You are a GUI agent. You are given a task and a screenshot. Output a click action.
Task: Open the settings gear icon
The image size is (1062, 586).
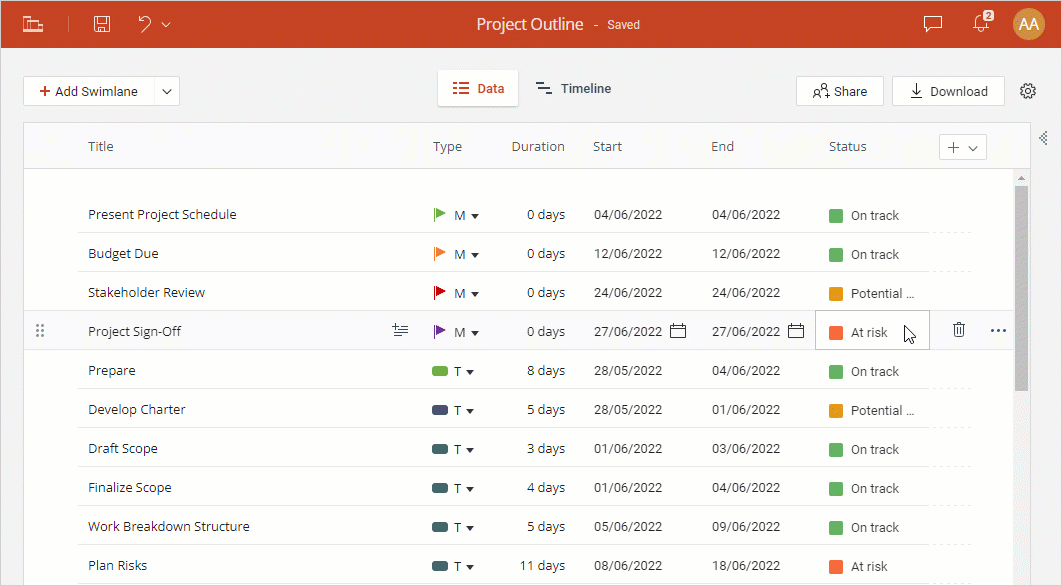(x=1028, y=91)
